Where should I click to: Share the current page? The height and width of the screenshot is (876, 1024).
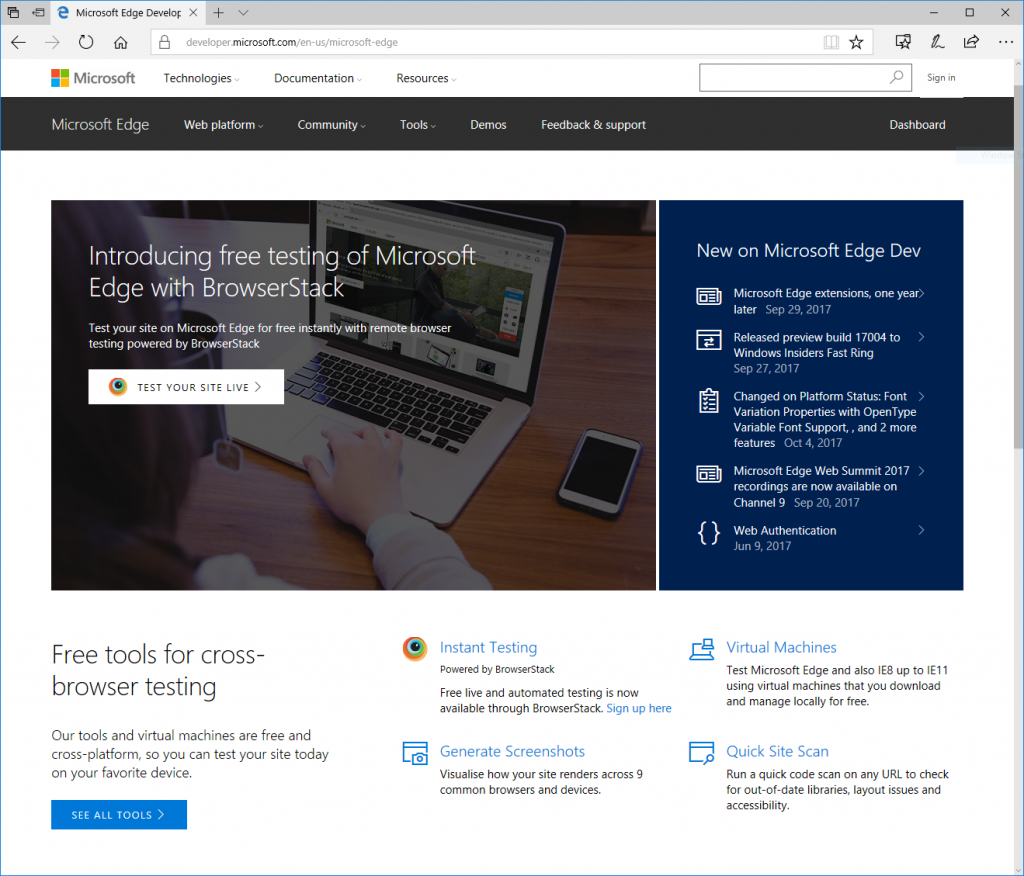click(970, 42)
